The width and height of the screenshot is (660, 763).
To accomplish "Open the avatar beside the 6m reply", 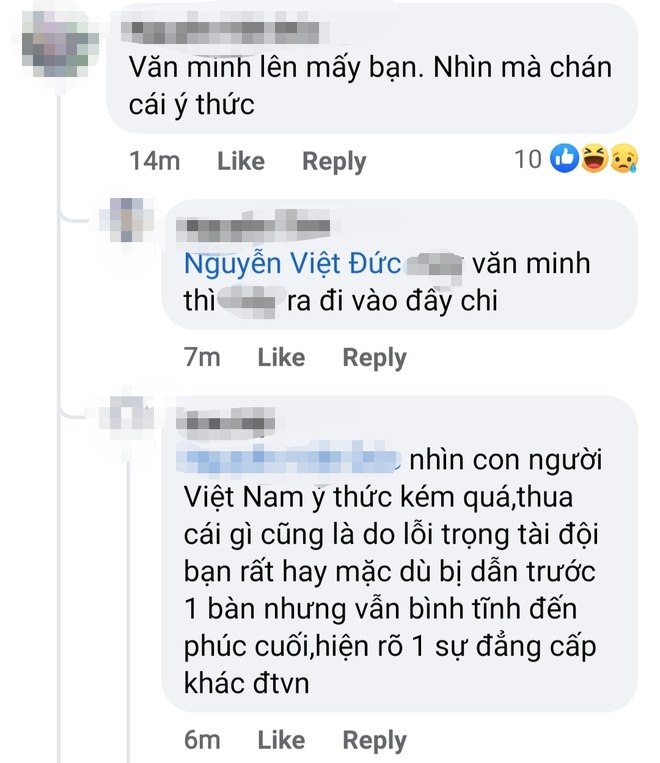I will 127,413.
